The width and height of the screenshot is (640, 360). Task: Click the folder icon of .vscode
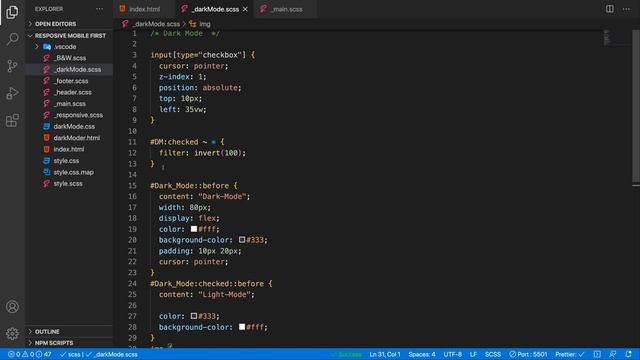[x=47, y=47]
